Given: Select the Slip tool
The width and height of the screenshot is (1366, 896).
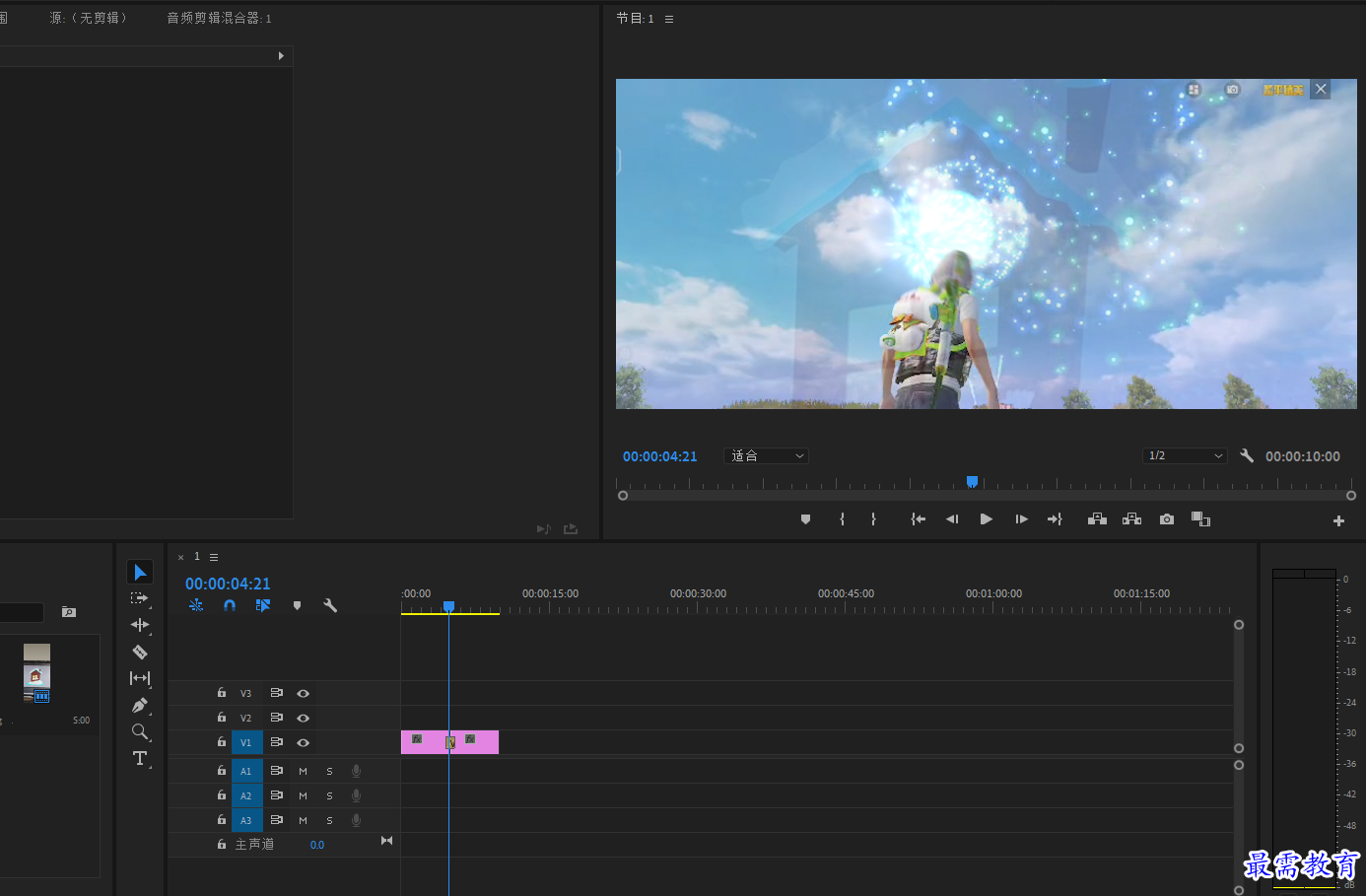Looking at the screenshot, I should pos(140,678).
